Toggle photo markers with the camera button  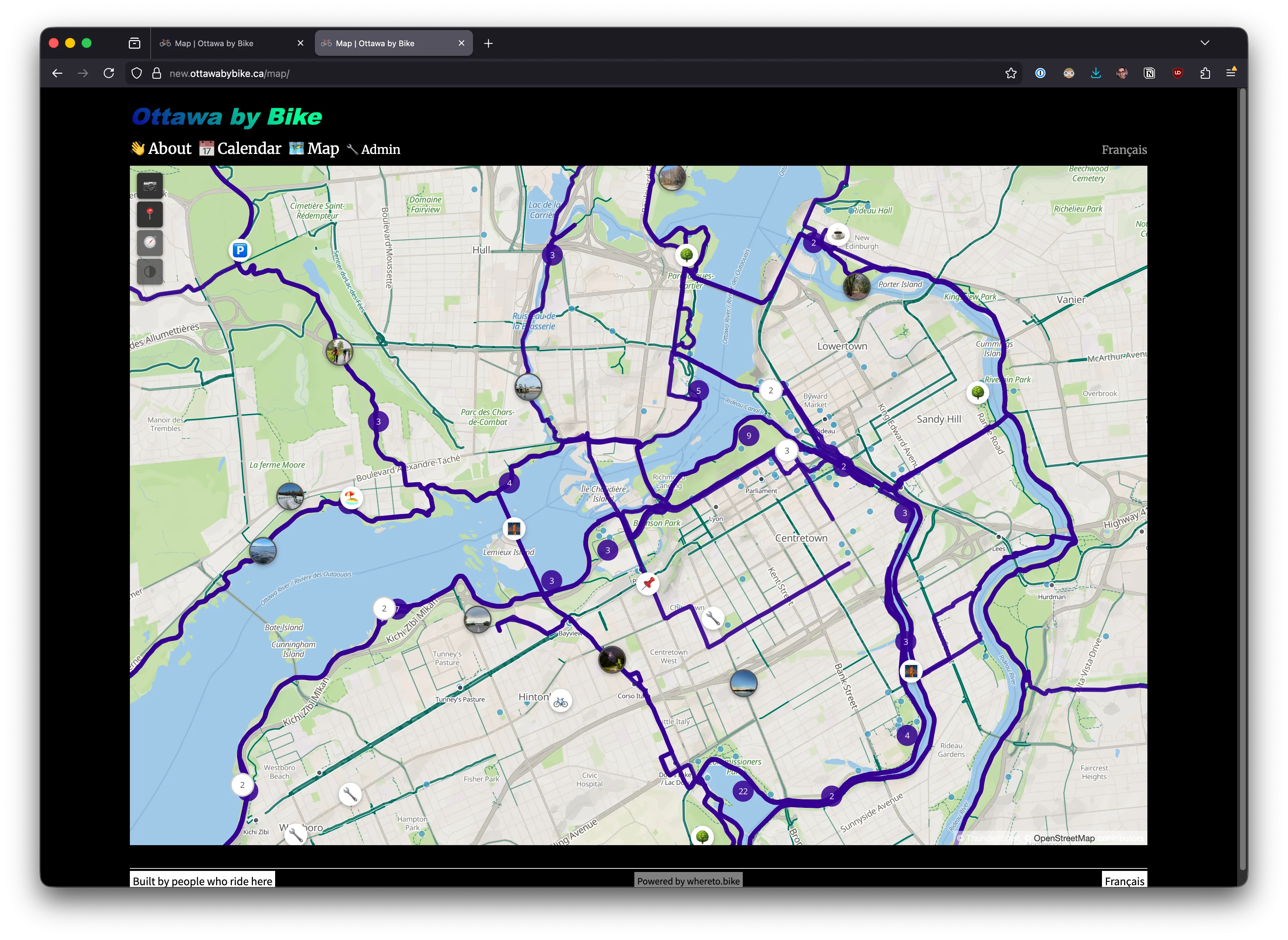coord(150,185)
